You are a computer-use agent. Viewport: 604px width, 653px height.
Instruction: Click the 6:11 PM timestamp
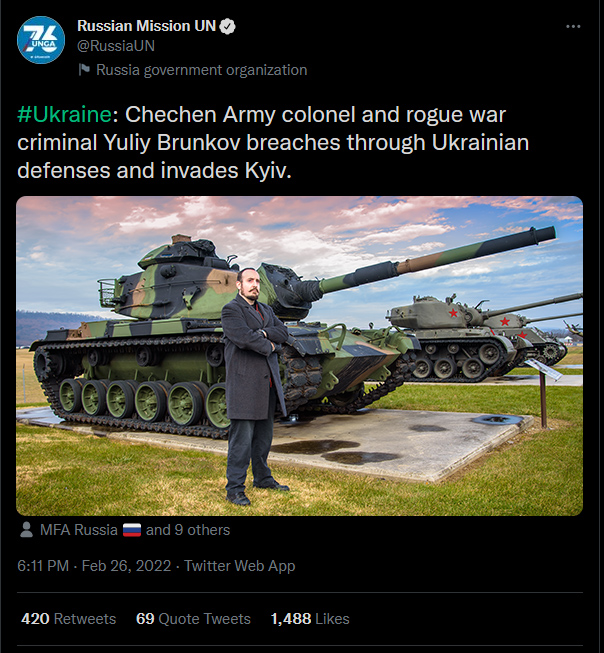[43, 566]
